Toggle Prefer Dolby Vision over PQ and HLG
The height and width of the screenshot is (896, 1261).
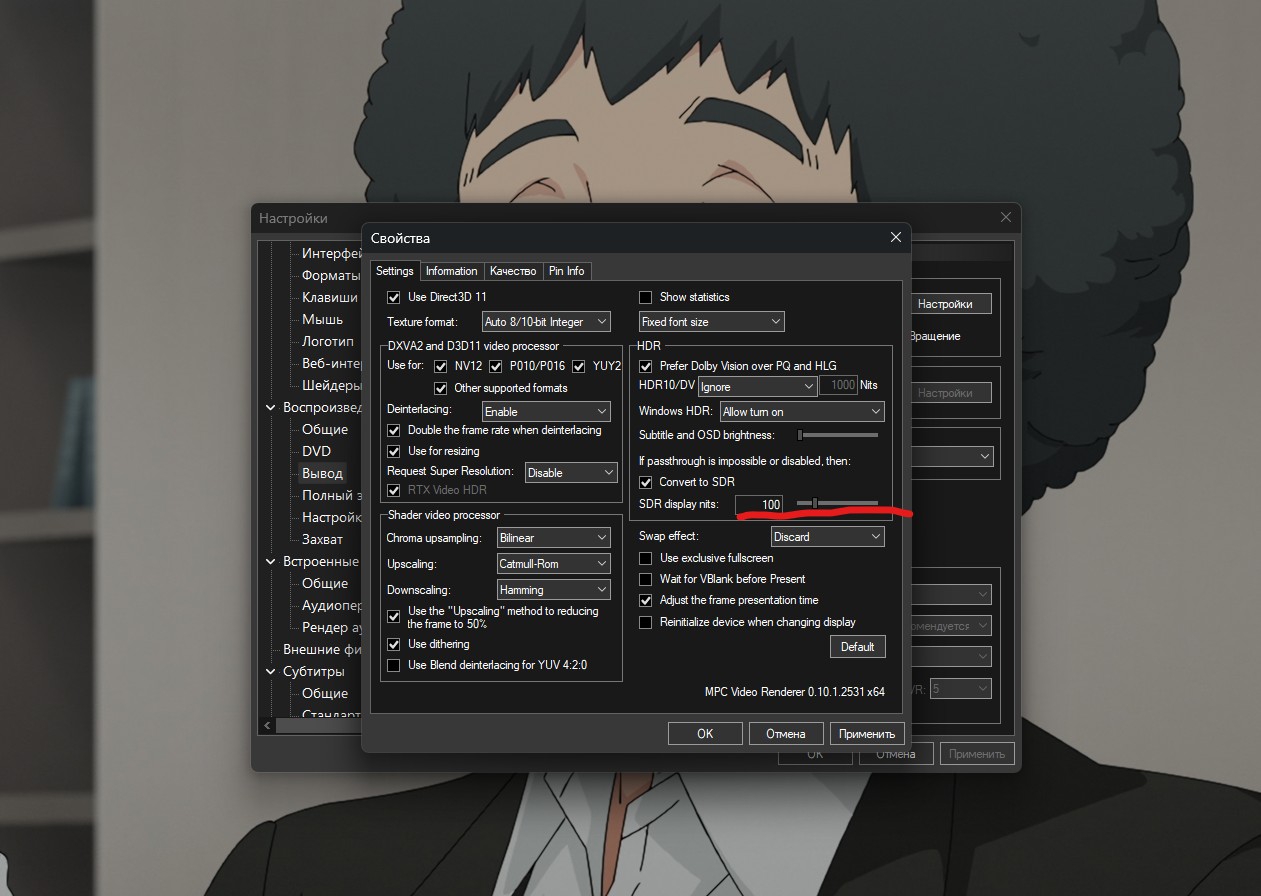point(645,366)
